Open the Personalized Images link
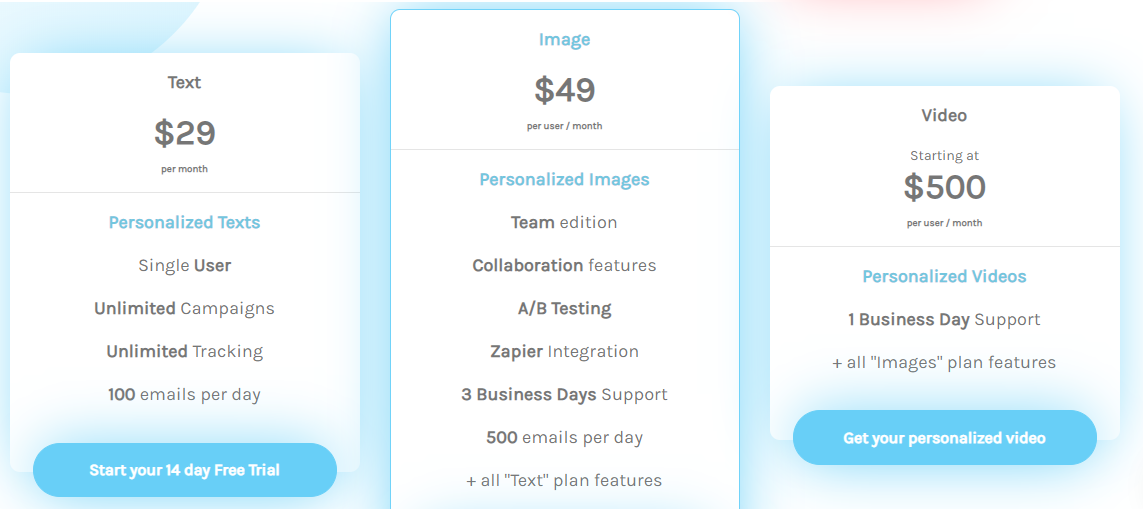This screenshot has height=509, width=1143. tap(564, 180)
